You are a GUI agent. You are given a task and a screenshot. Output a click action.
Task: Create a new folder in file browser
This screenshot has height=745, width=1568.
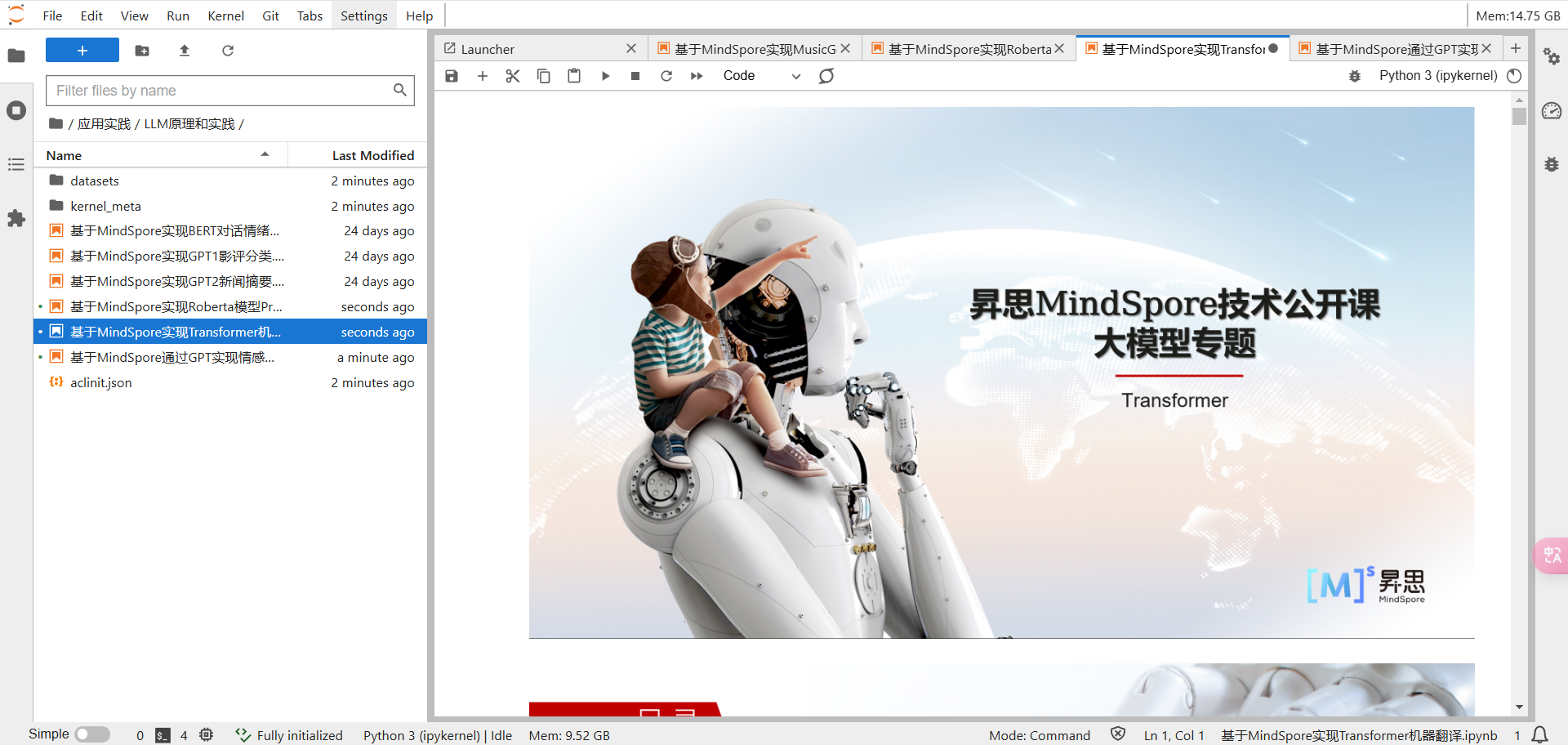142,51
